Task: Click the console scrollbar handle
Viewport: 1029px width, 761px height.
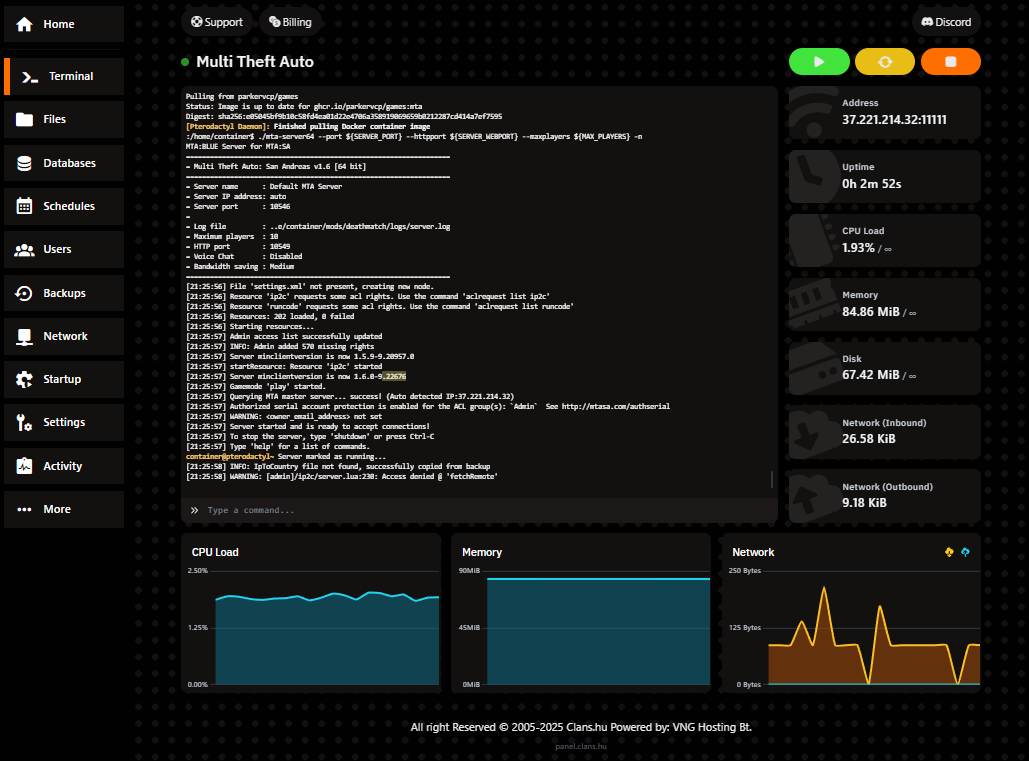Action: point(772,480)
